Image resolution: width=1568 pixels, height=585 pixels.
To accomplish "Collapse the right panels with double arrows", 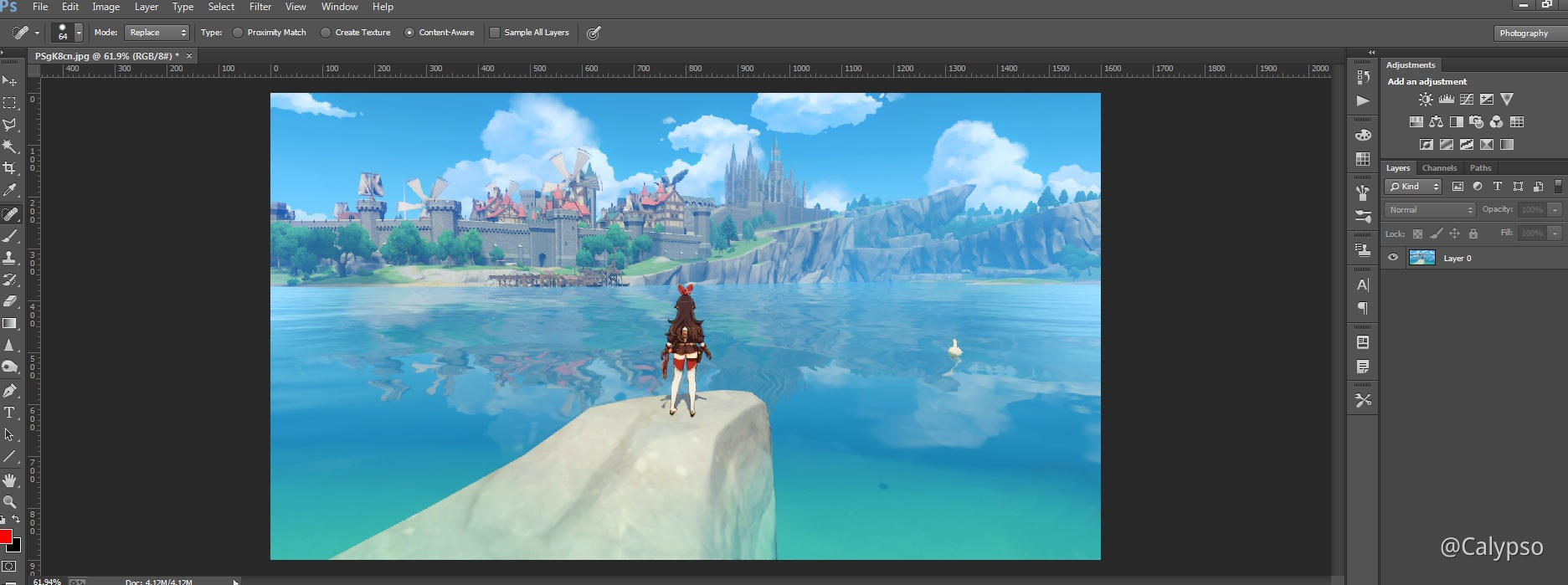I will pos(1371,53).
